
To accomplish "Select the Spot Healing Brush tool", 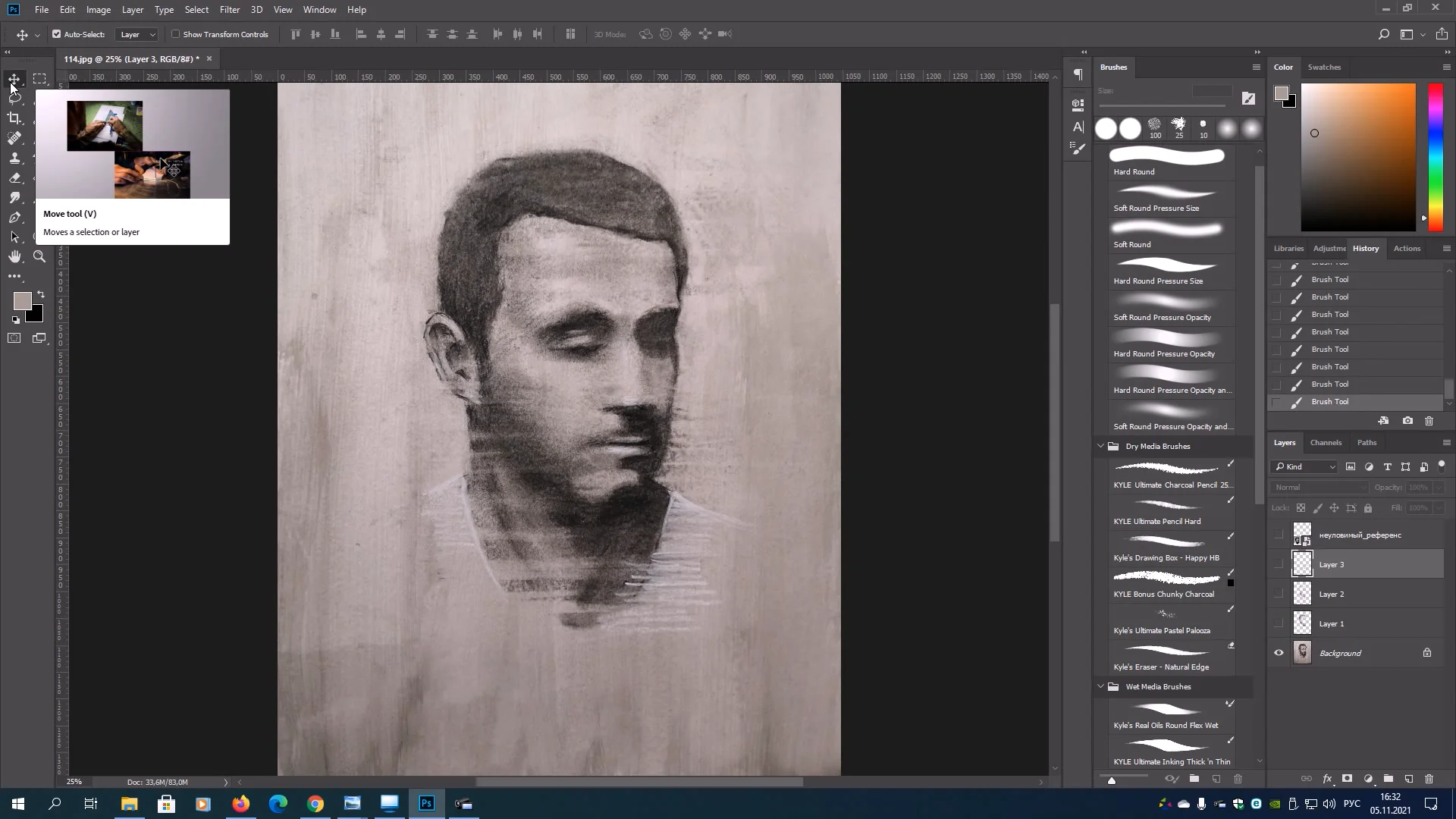I will pyautogui.click(x=14, y=138).
